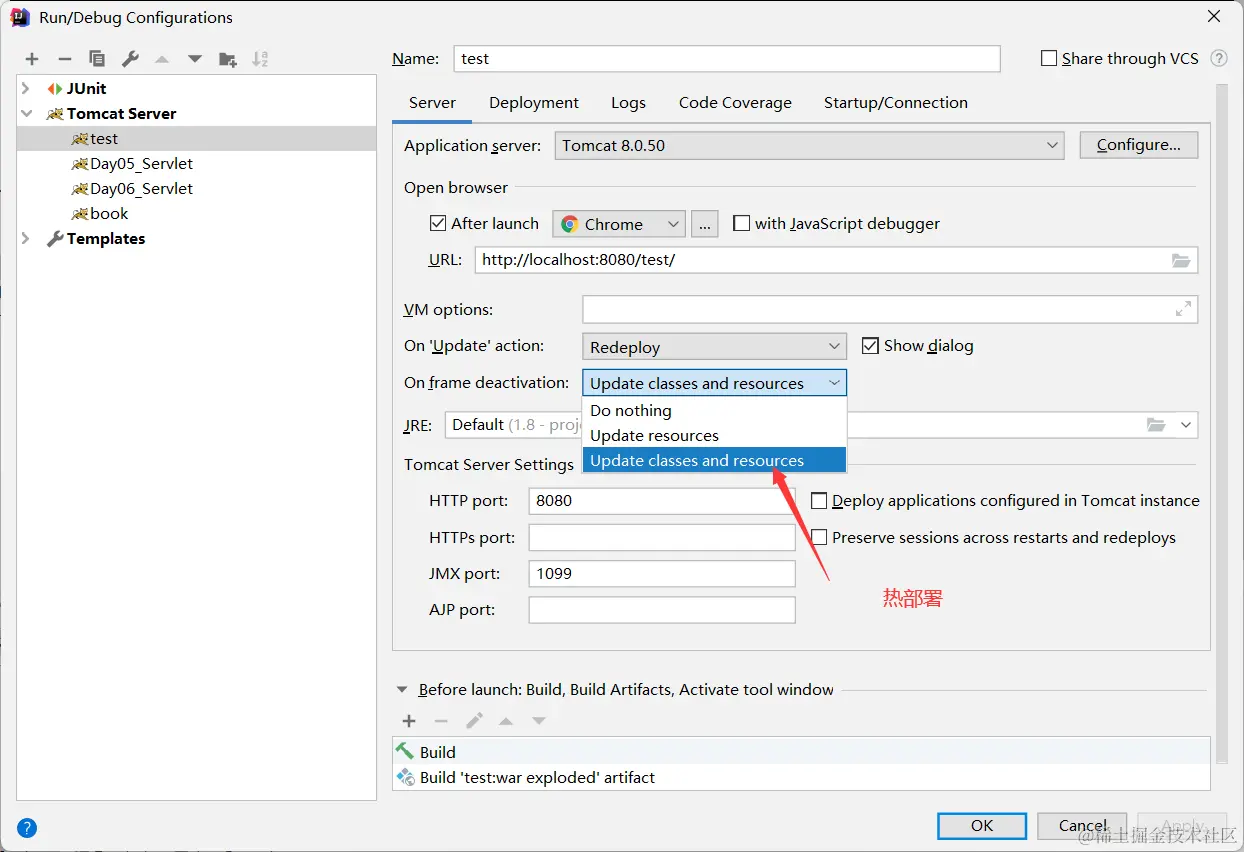Open the On 'Update' action Redeploy dropdown

(x=714, y=347)
